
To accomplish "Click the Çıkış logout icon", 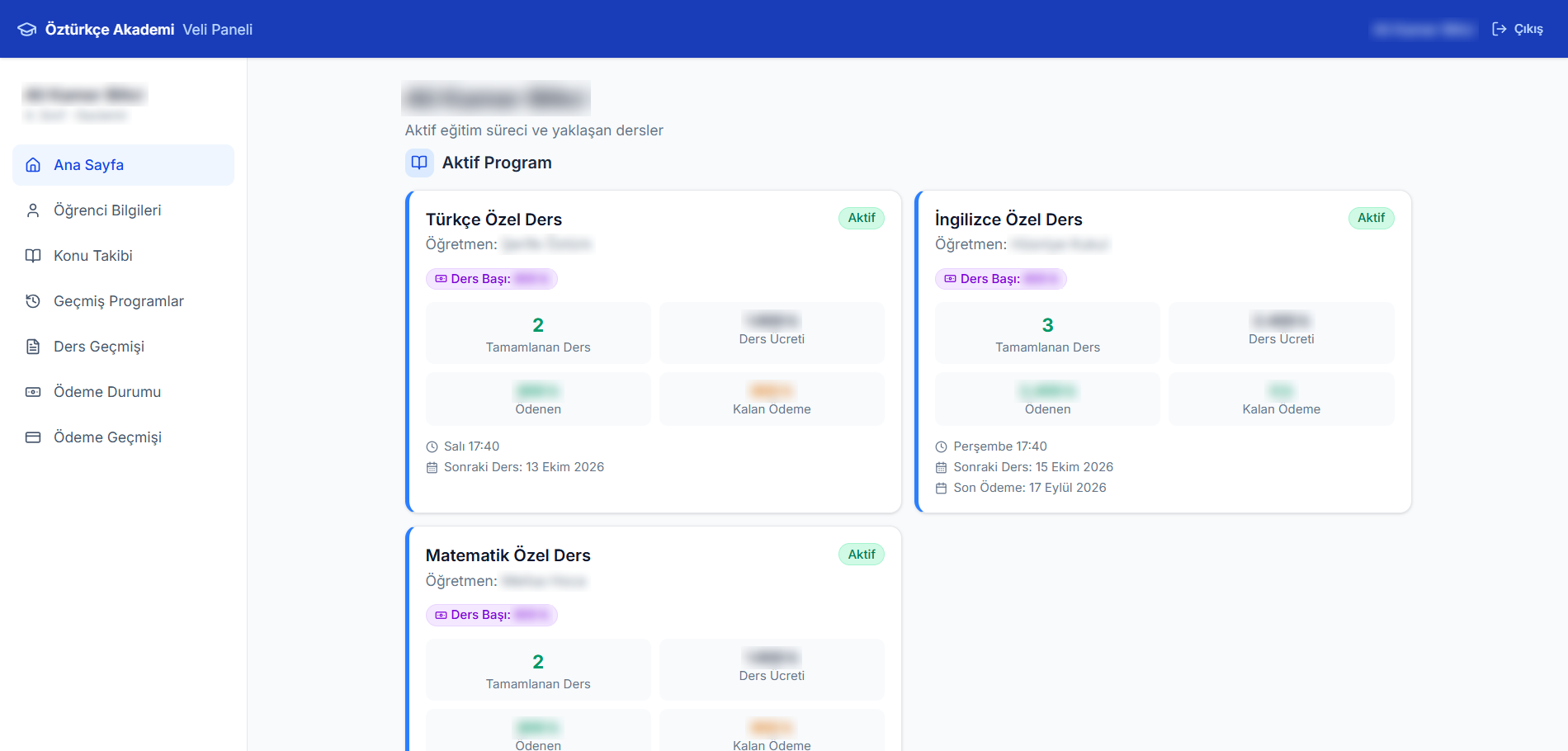I will click(x=1500, y=29).
